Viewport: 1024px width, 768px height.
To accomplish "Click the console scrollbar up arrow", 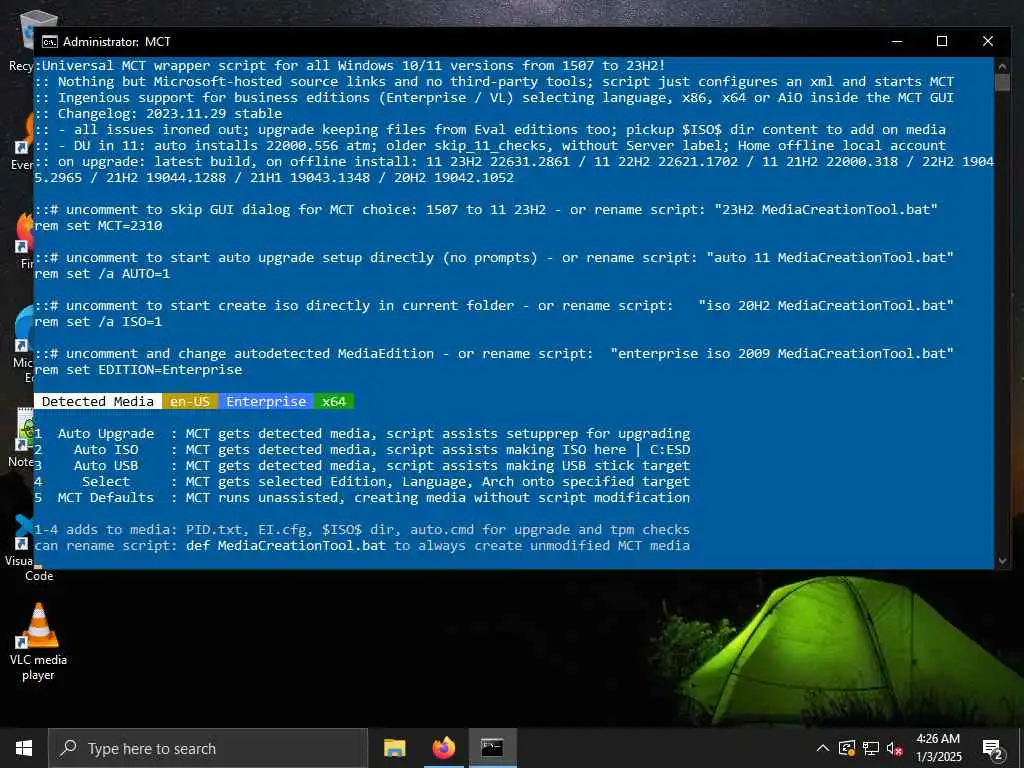I will coord(1002,65).
